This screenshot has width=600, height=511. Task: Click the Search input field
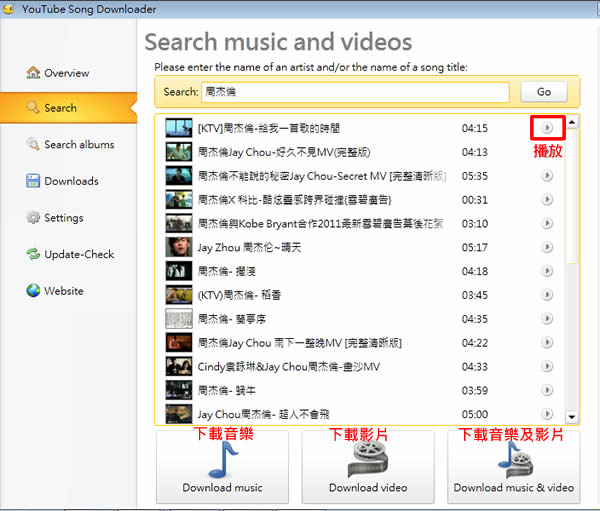355,92
